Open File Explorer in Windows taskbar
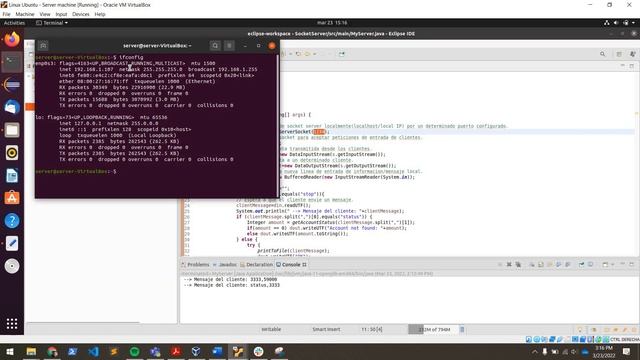Image resolution: width=640 pixels, height=360 pixels. [x=31, y=351]
